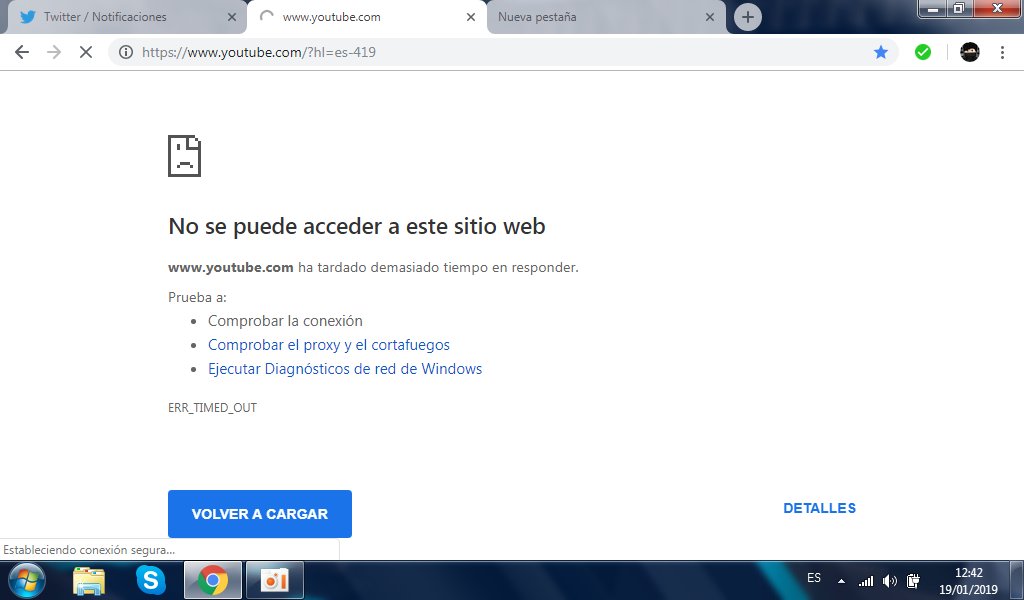Click the error heading No se puede acceder

357,226
